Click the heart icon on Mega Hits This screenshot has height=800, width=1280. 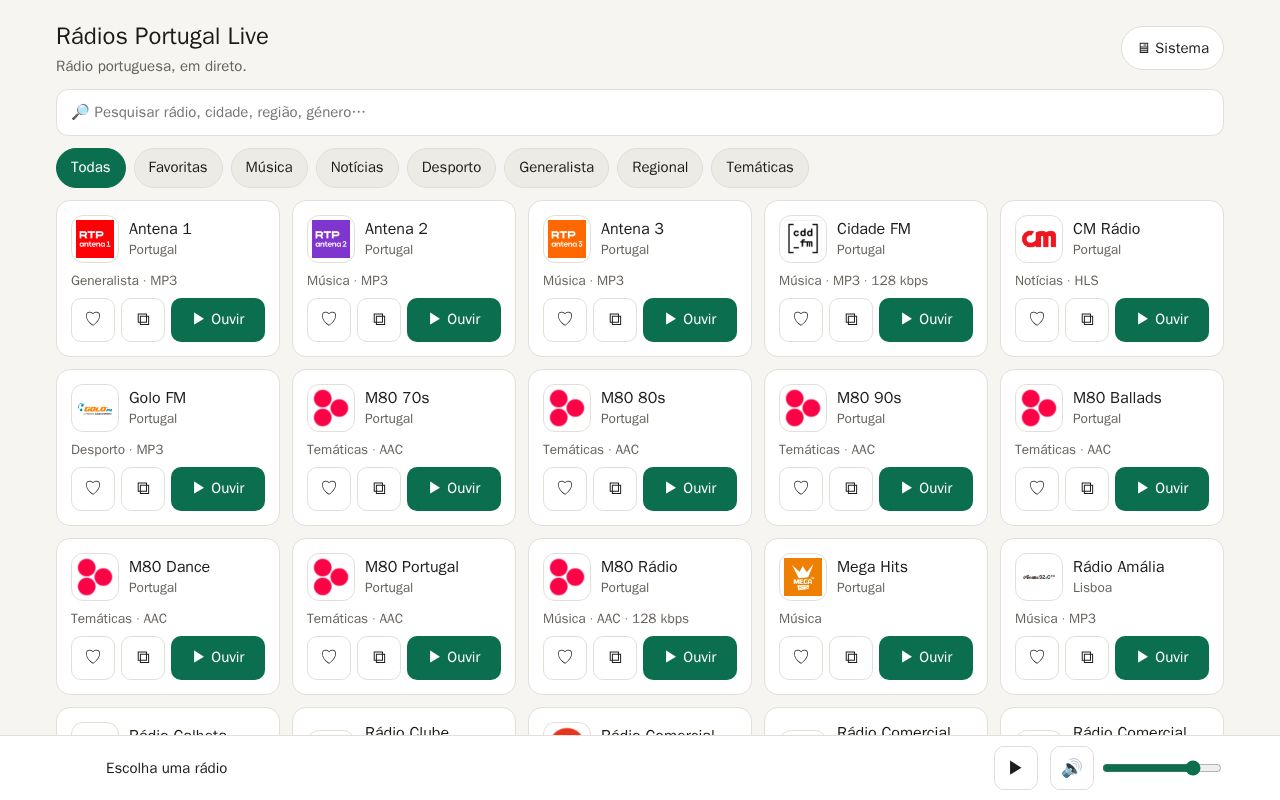(x=801, y=658)
